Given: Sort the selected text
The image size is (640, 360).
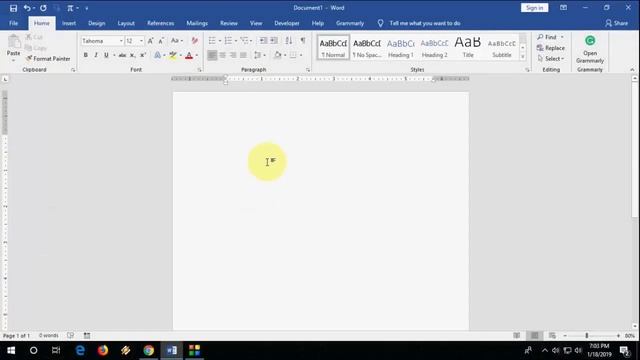Looking at the screenshot, I should (x=289, y=40).
